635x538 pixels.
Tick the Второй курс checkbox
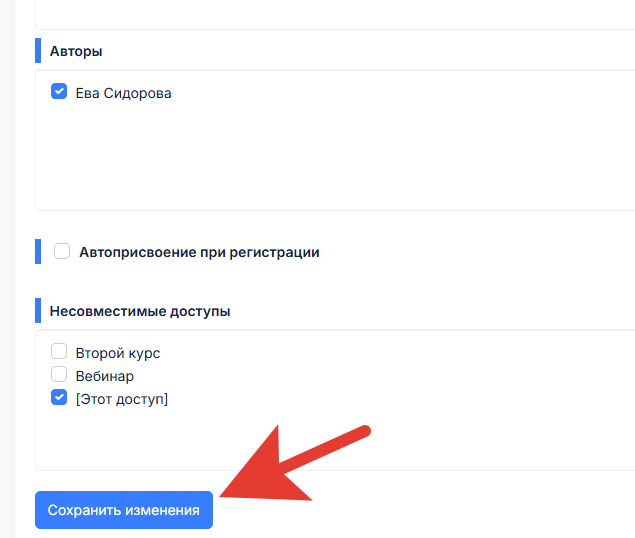(59, 352)
